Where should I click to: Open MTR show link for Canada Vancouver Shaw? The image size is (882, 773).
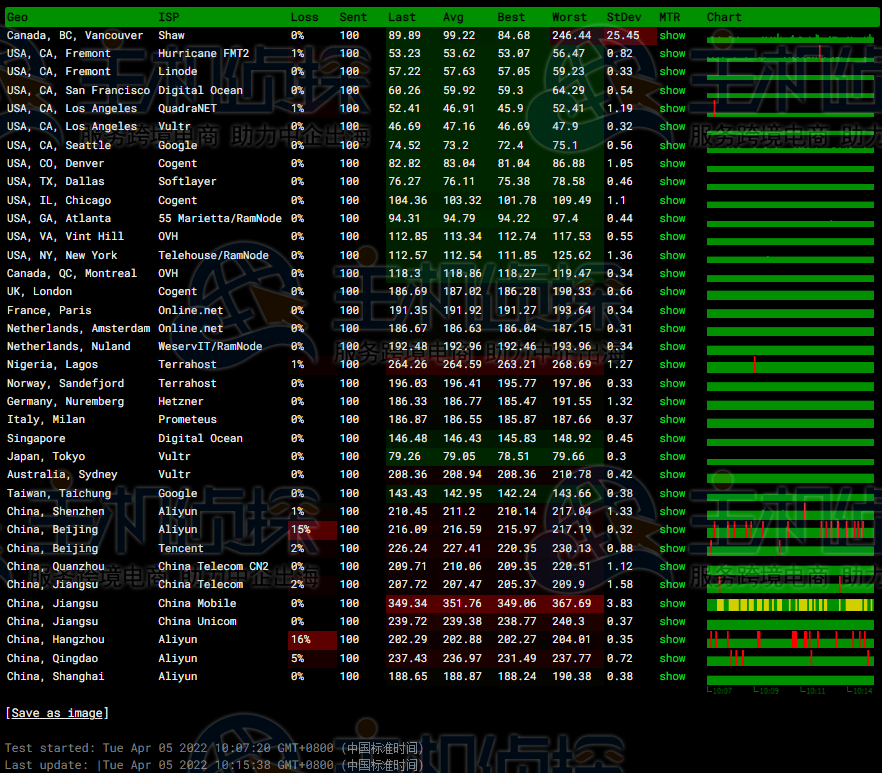pos(672,35)
